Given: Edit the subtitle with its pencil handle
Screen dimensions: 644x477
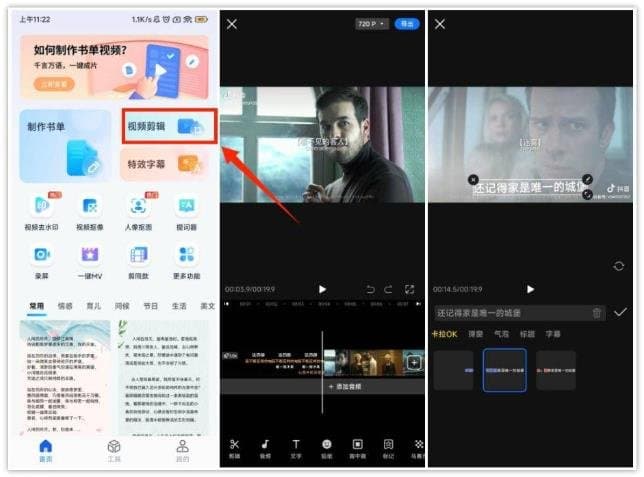Looking at the screenshot, I should coord(587,179).
